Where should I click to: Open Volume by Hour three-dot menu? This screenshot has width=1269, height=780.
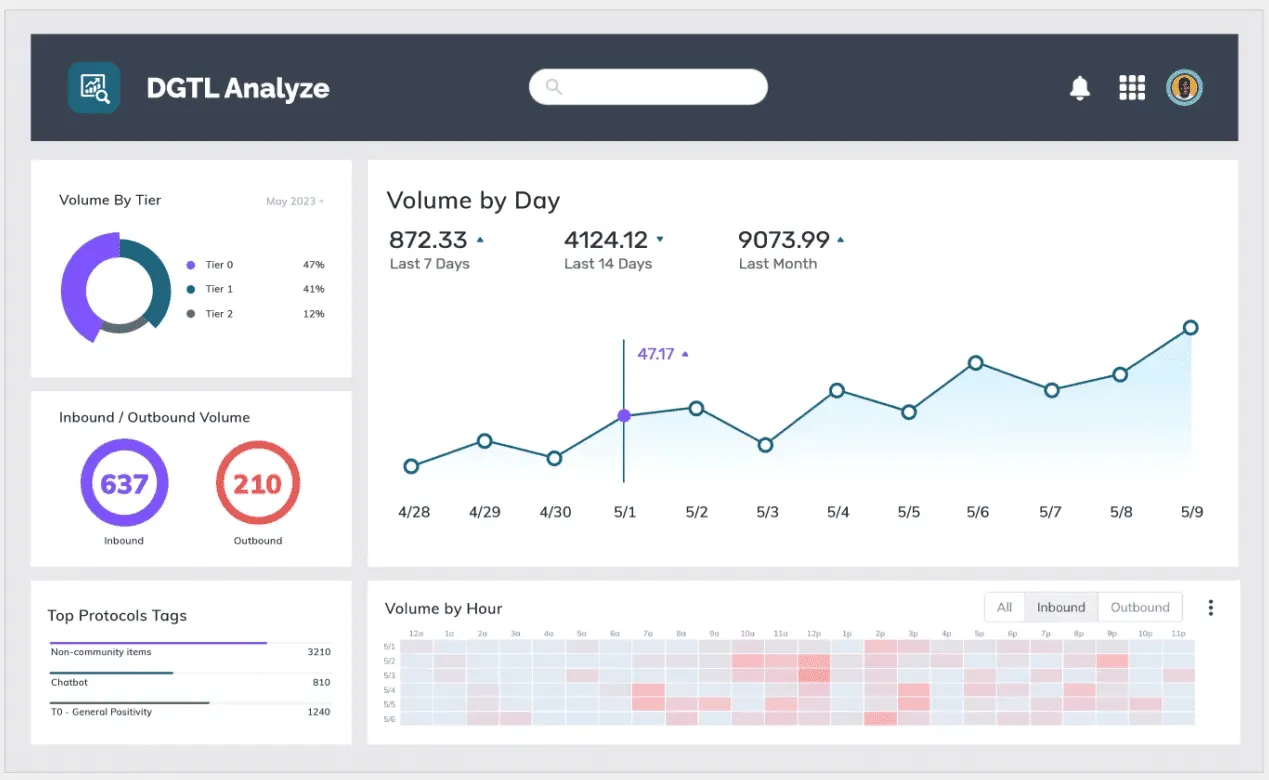[1211, 608]
